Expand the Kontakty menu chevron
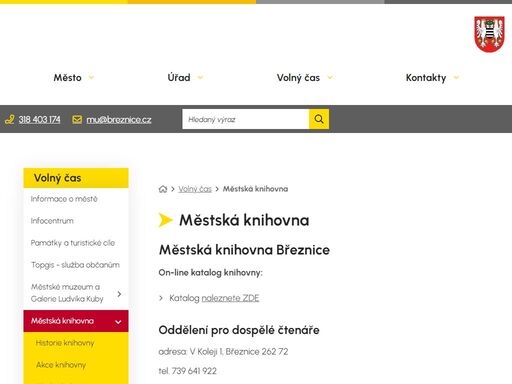Viewport: 512px width, 384px height. tap(456, 78)
